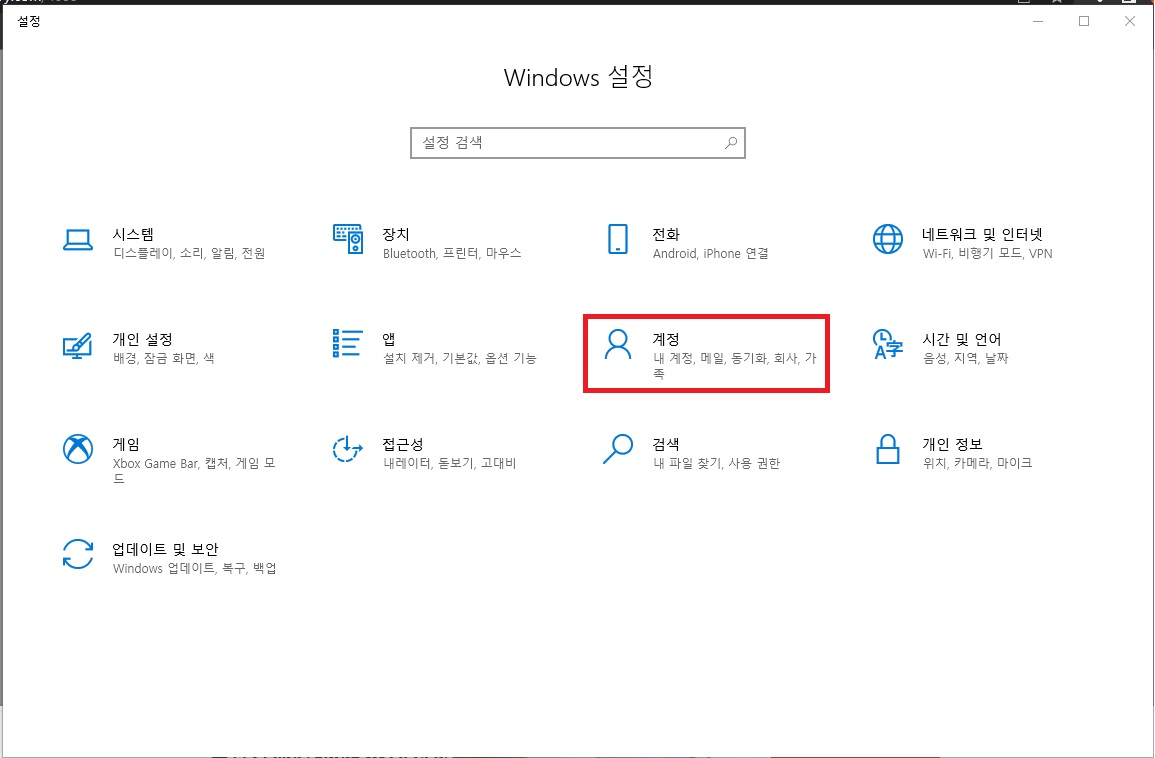
Task: Select the 계정 person icon
Action: [618, 344]
